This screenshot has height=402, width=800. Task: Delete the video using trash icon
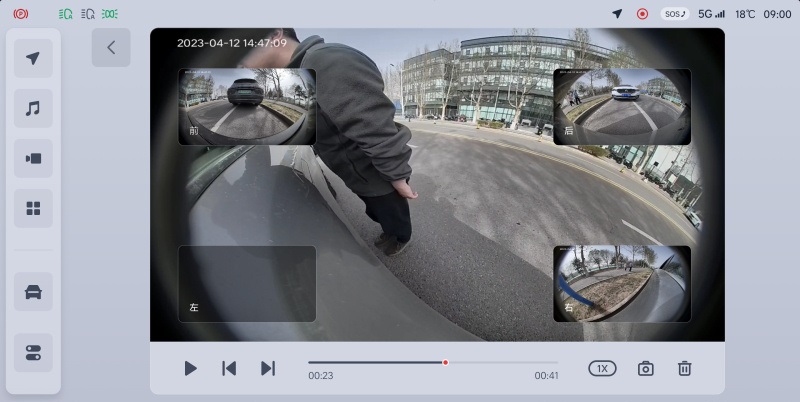click(x=684, y=368)
